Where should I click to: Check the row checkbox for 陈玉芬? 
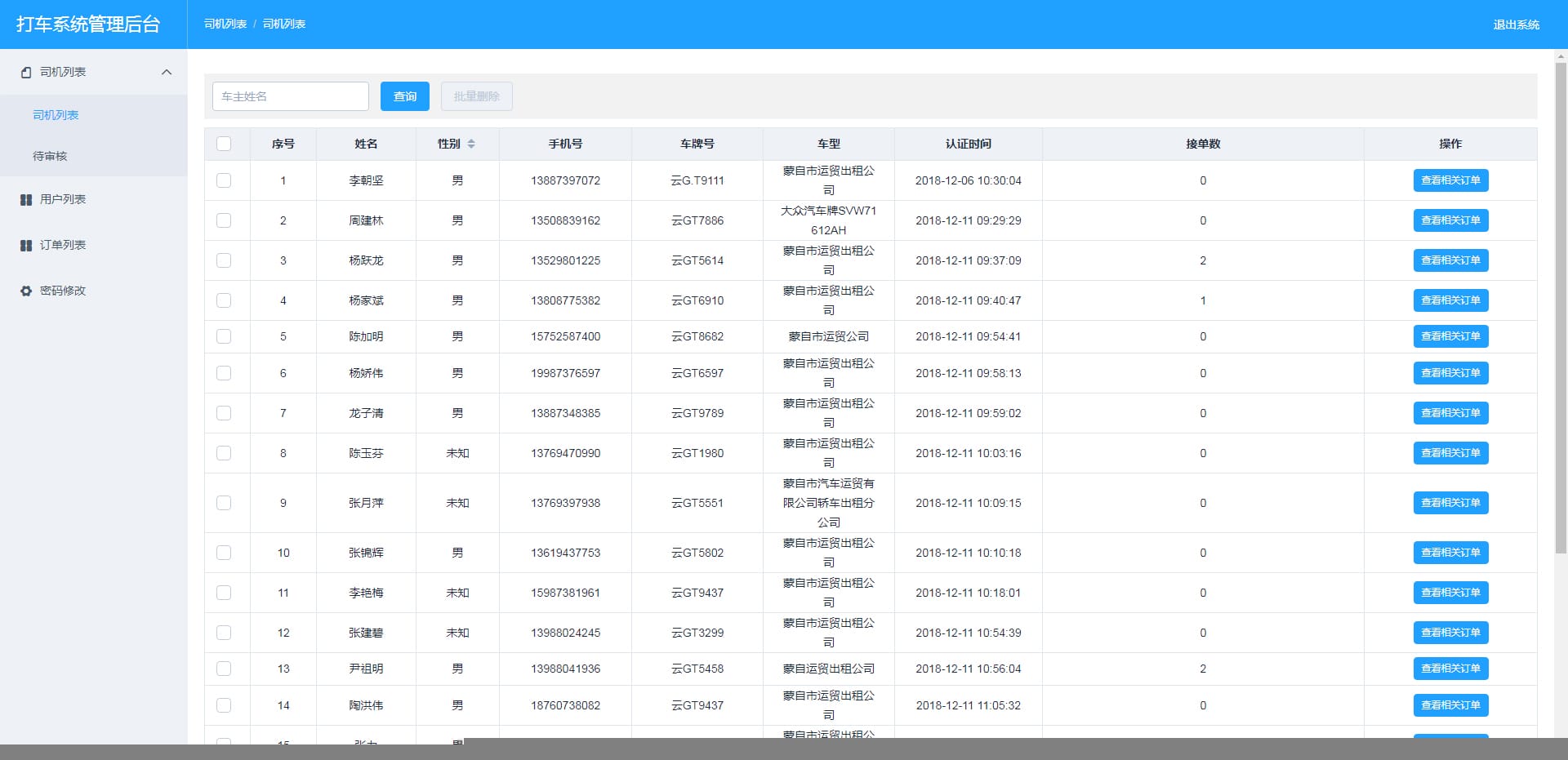[225, 453]
